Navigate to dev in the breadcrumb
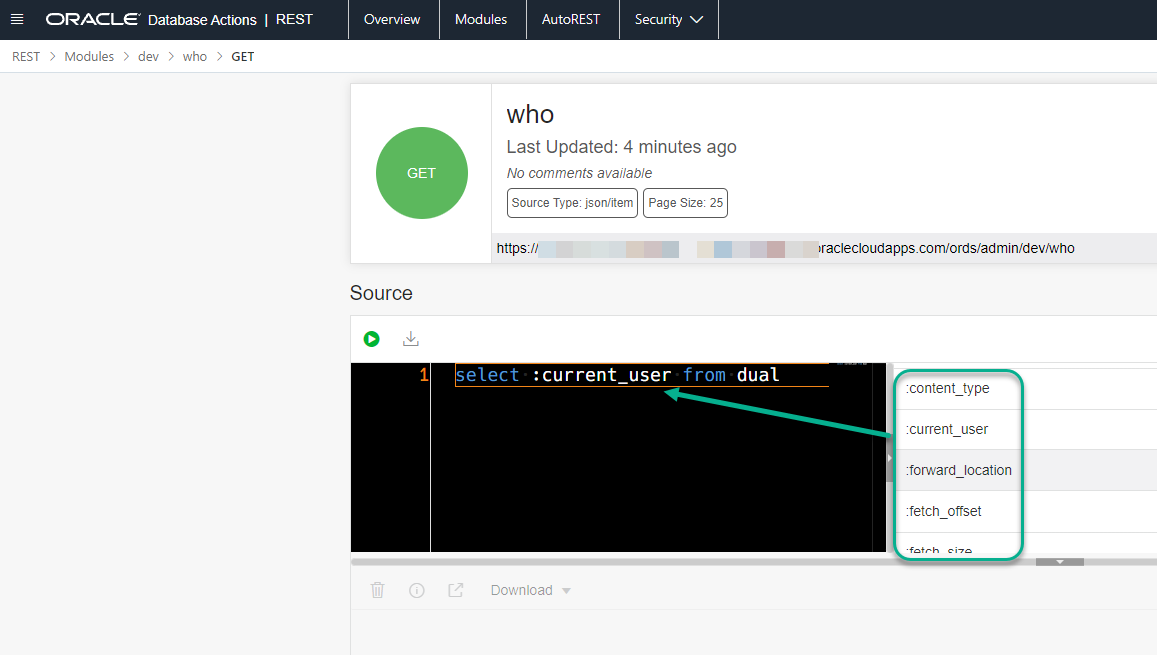The image size is (1157, 655). 148,56
